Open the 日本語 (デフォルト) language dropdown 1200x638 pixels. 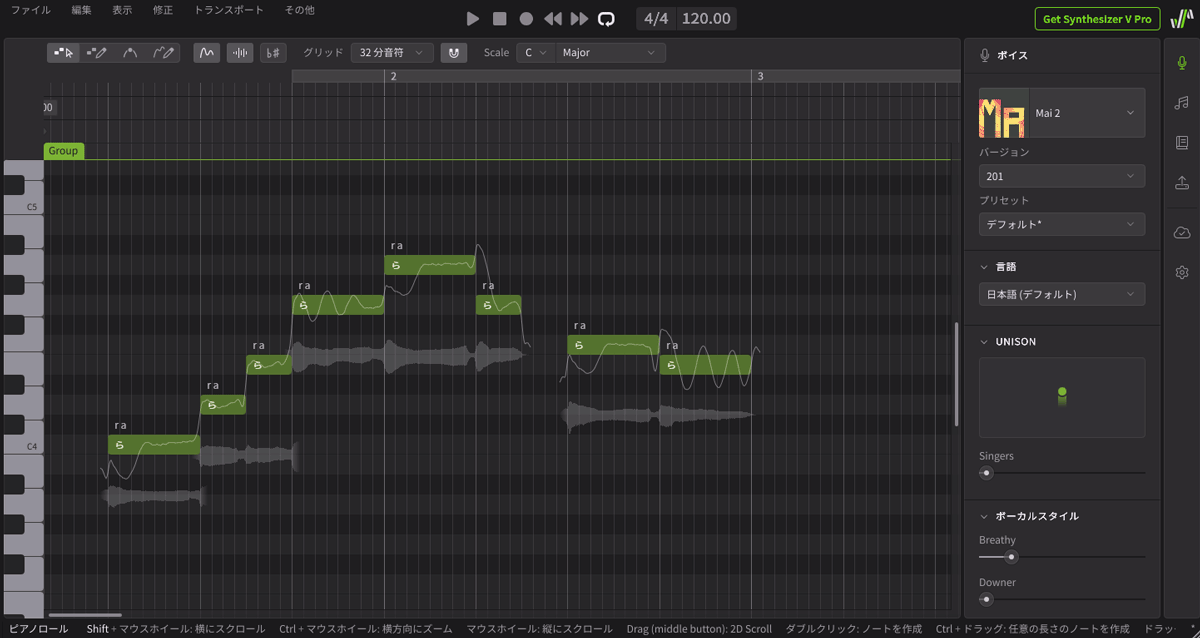click(x=1062, y=294)
